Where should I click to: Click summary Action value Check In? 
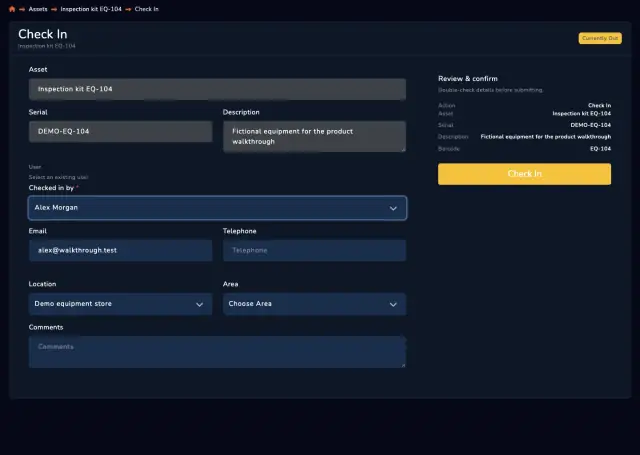pos(600,105)
